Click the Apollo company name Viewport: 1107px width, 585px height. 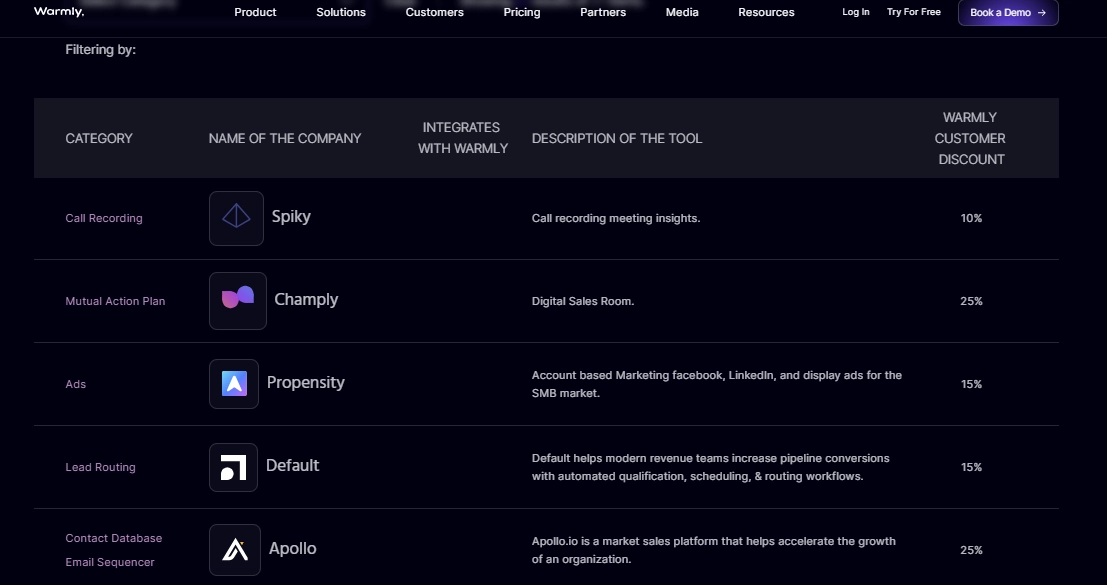(292, 548)
